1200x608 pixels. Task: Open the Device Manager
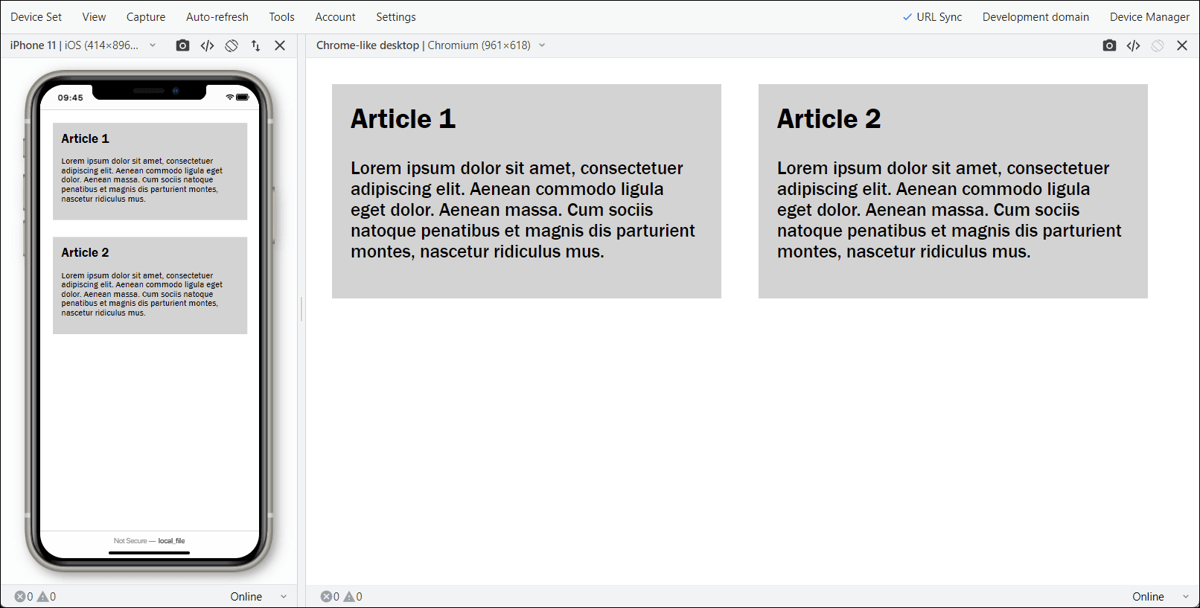[1148, 16]
